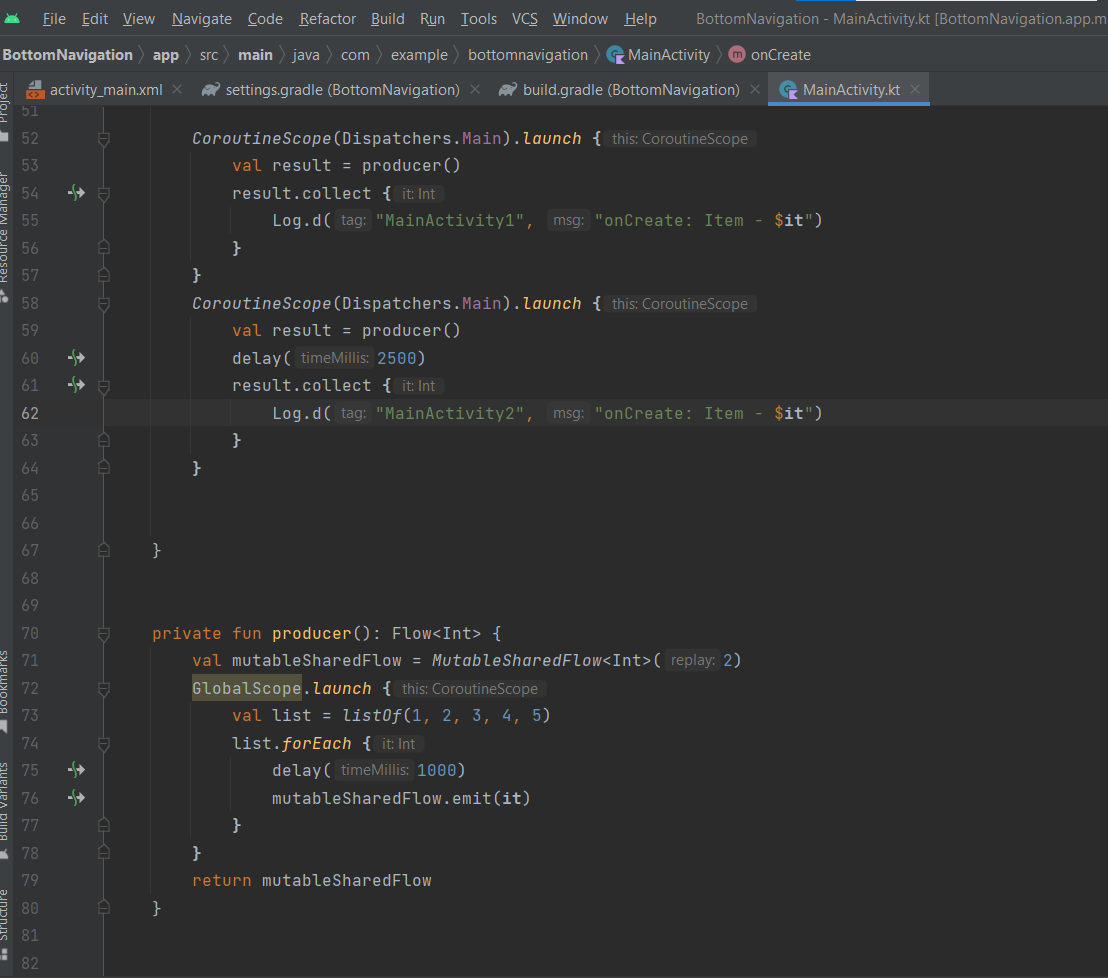Click the onCreate method icon in the breadcrumb bar
Image resolution: width=1108 pixels, height=978 pixels.
736,54
